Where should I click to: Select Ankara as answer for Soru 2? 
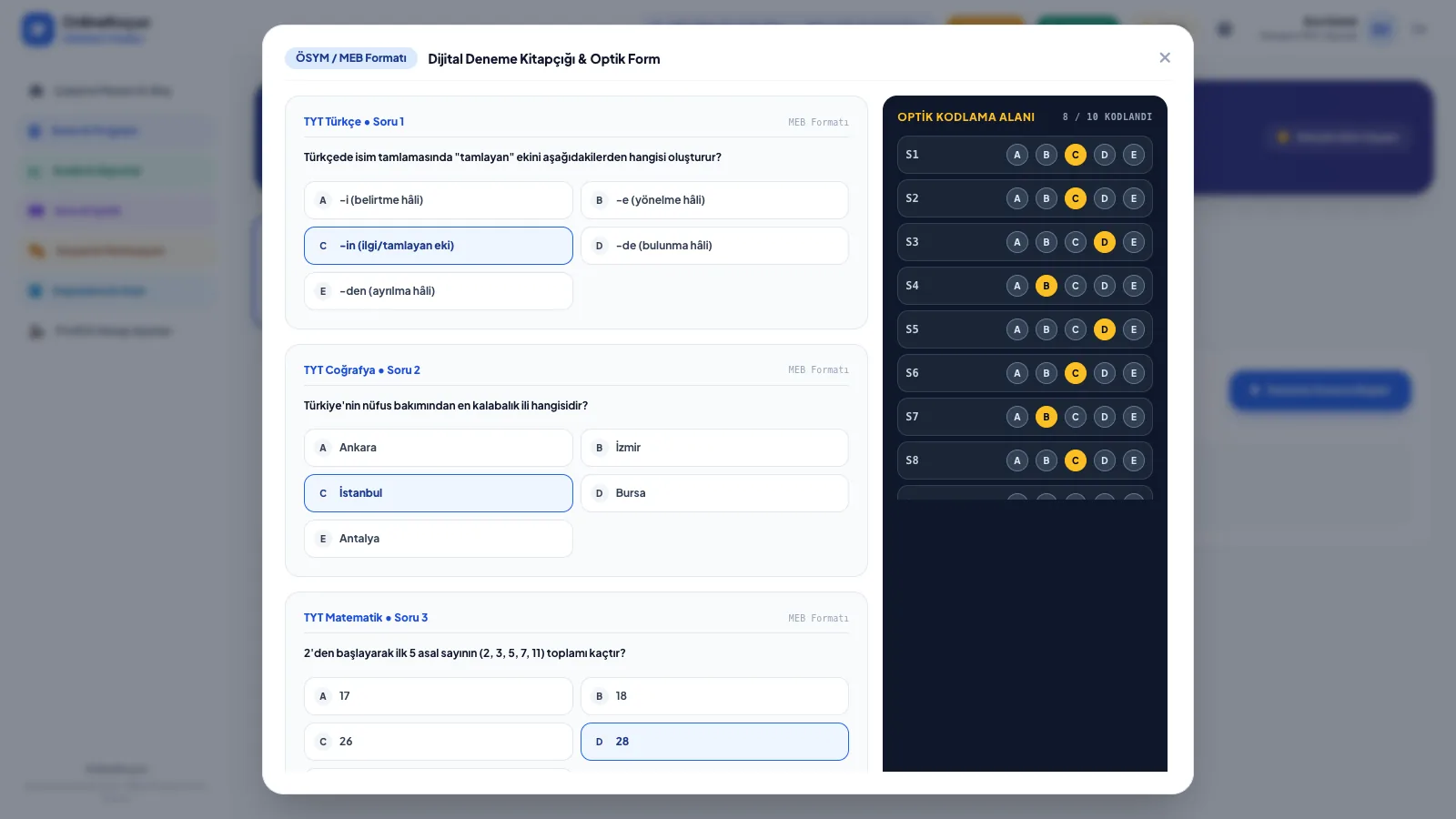click(439, 448)
